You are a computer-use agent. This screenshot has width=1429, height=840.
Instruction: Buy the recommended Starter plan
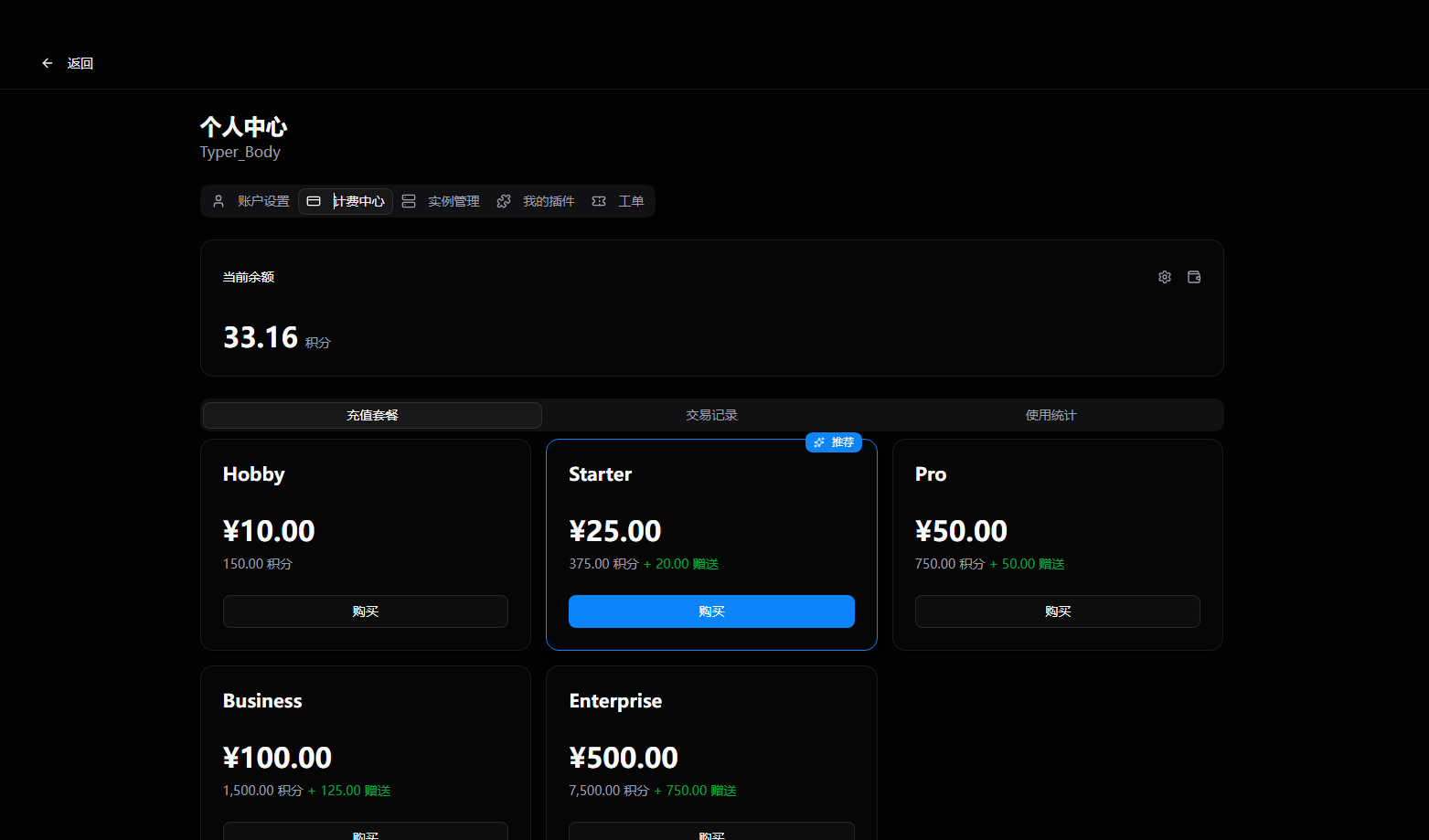[711, 611]
